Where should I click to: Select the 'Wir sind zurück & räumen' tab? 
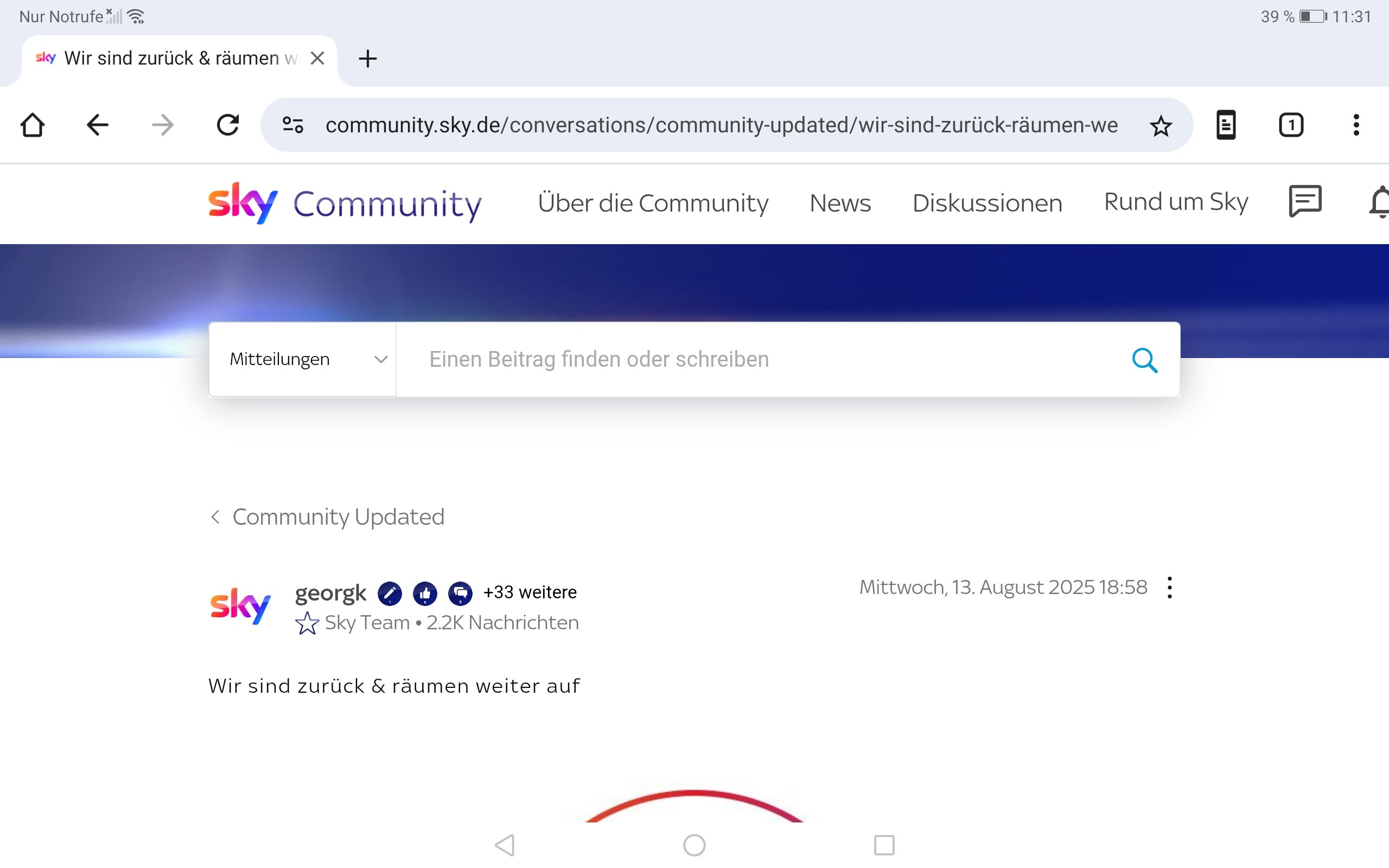click(180, 58)
